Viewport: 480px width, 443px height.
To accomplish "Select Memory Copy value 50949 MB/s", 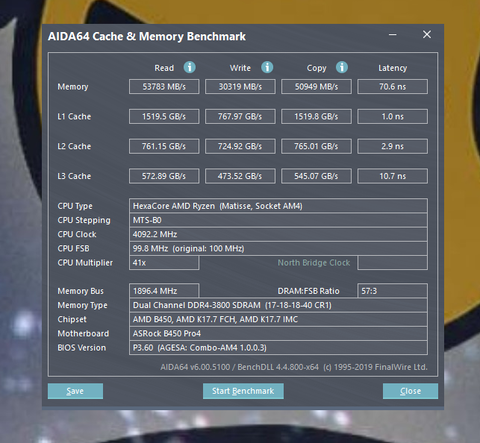I will 316,87.
